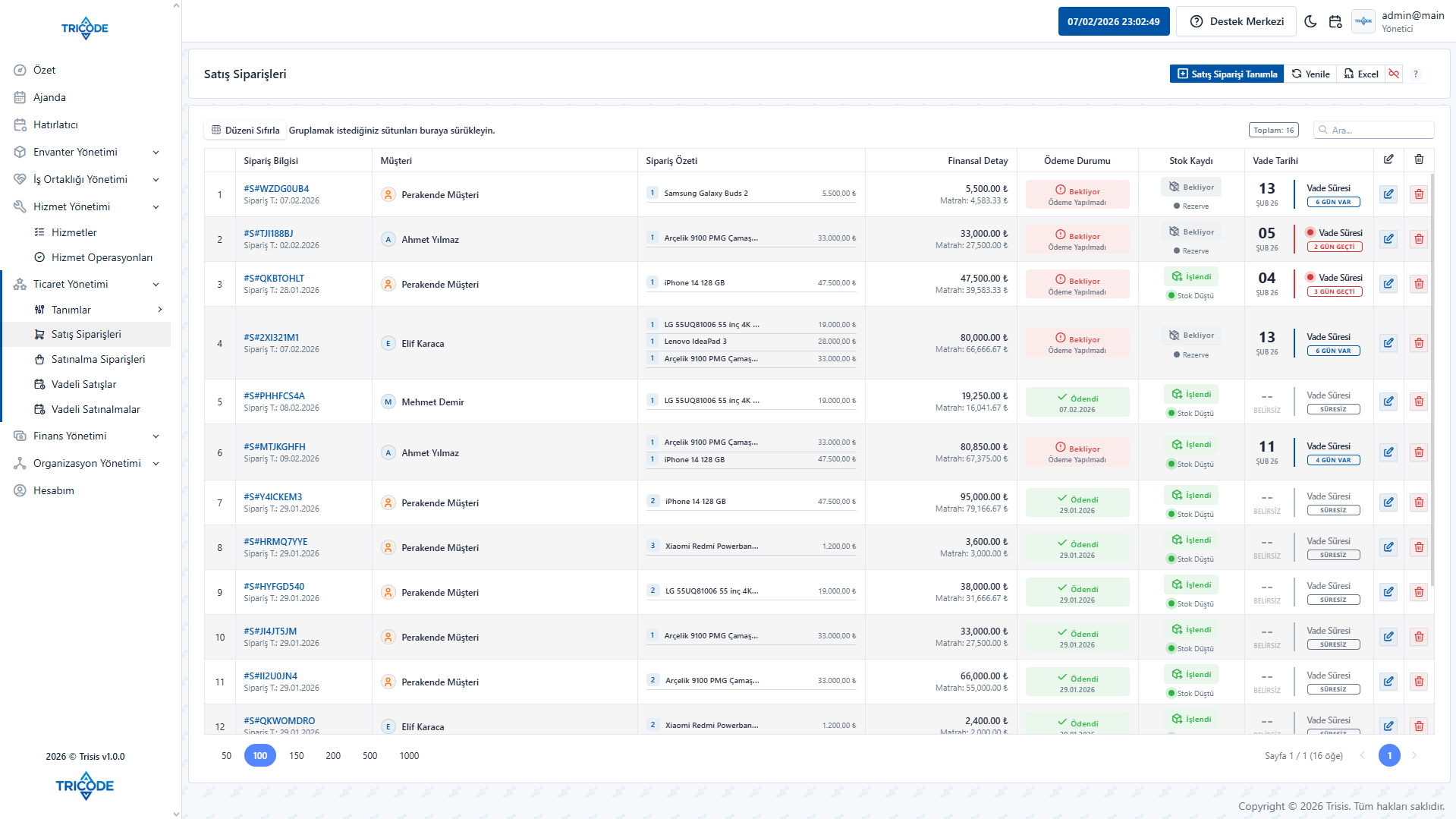Image resolution: width=1456 pixels, height=819 pixels.
Task: Edit the Elif Karaca 80,000.00 order
Action: [1388, 343]
